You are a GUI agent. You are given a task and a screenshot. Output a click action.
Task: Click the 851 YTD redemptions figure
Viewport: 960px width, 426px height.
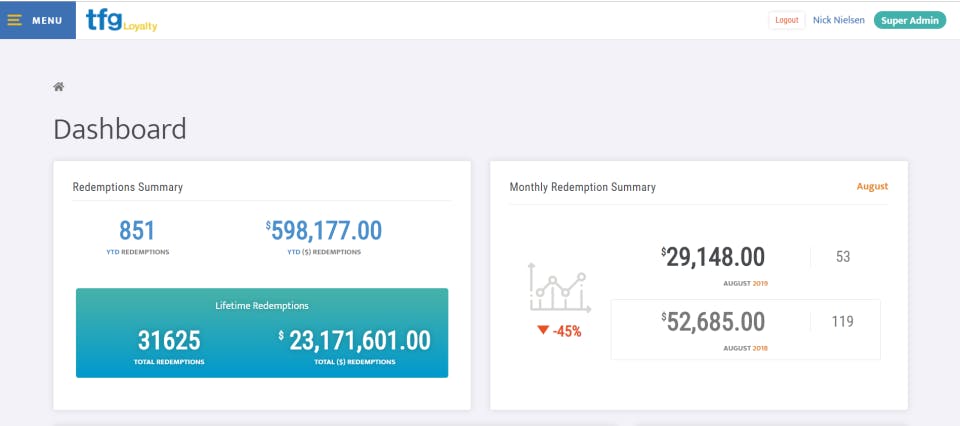137,231
